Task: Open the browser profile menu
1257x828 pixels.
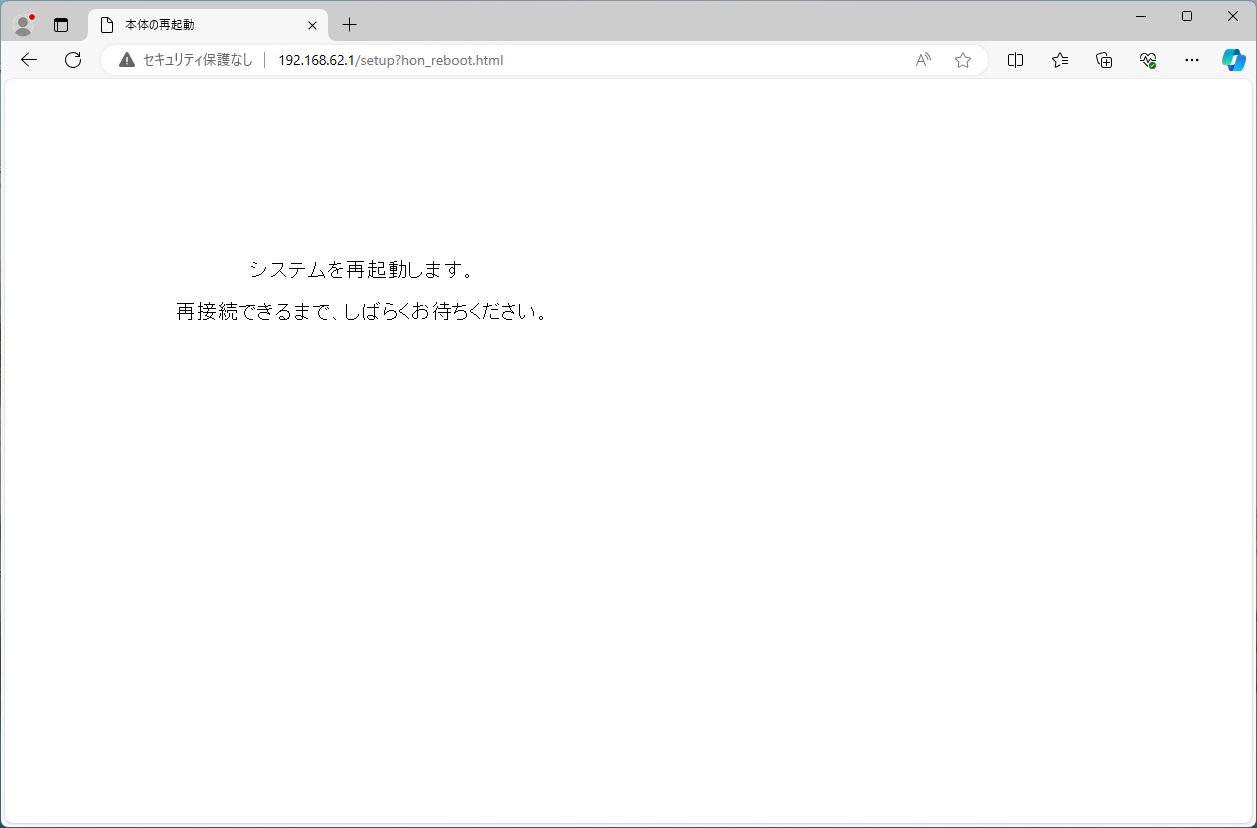Action: [x=23, y=25]
